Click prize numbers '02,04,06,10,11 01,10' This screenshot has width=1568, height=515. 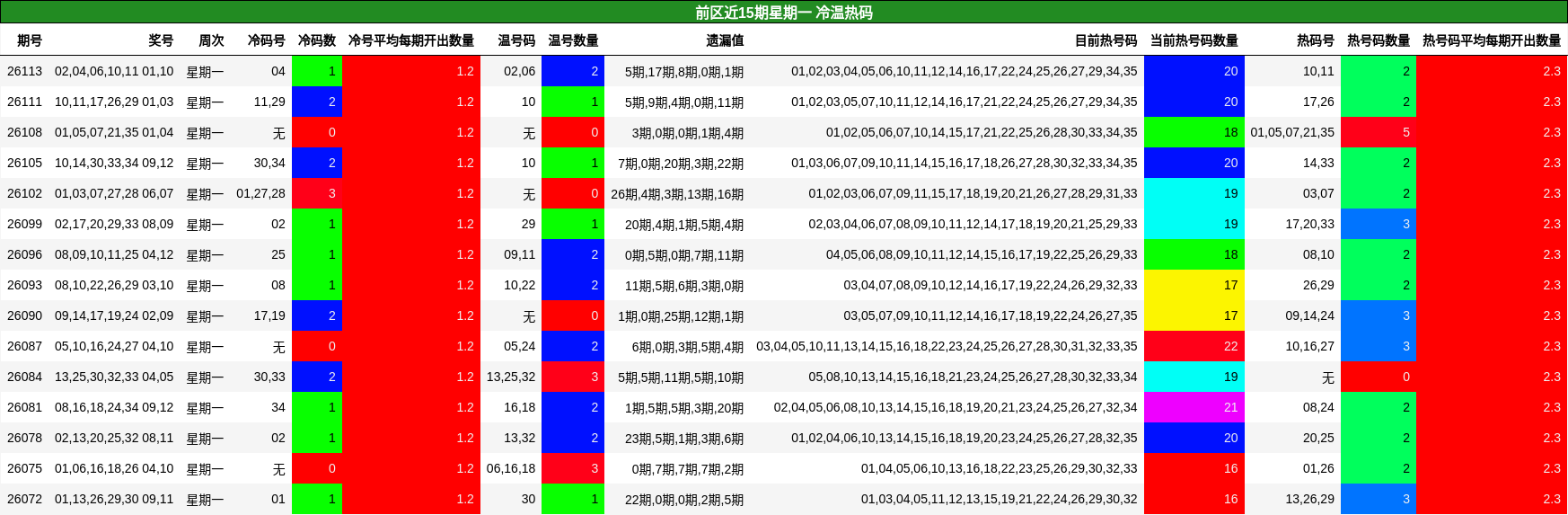(114, 71)
